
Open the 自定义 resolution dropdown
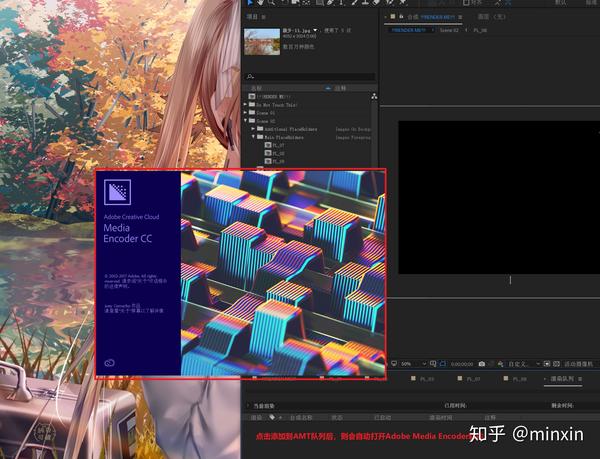point(523,364)
